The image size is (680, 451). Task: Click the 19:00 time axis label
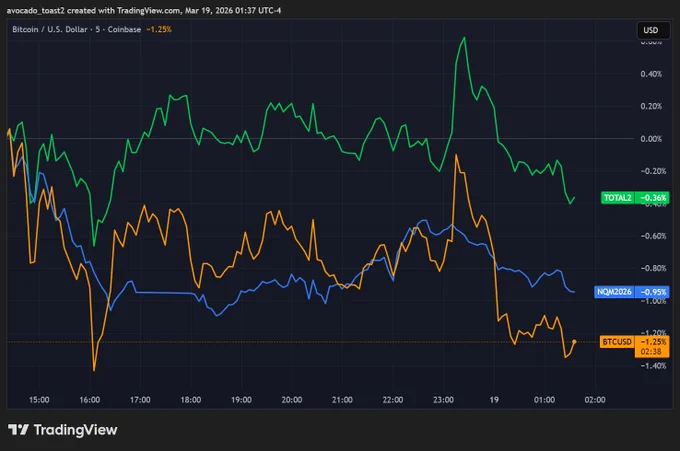click(x=241, y=399)
